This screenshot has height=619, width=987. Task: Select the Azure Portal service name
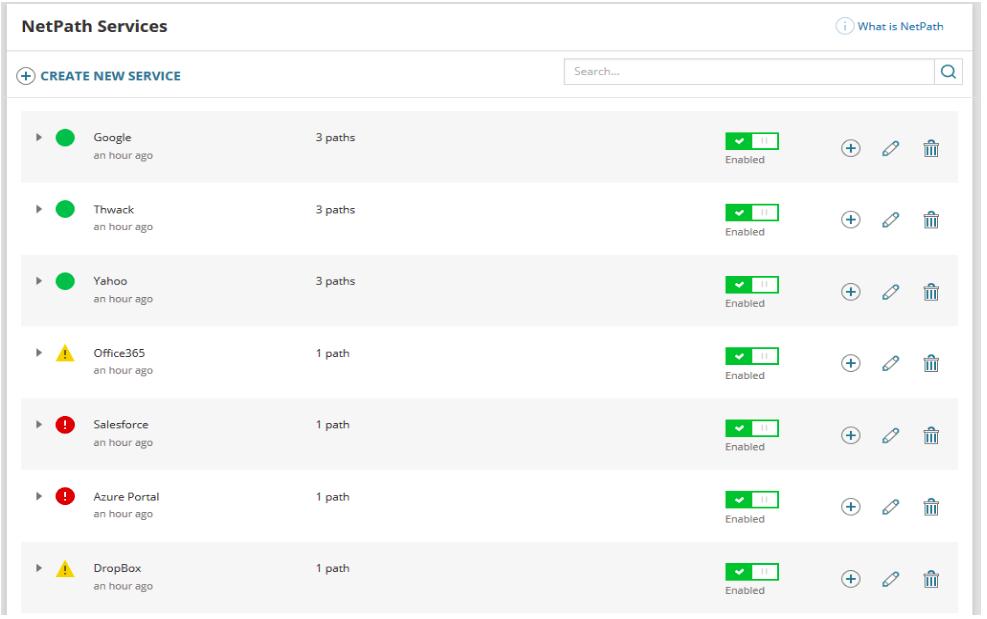click(x=127, y=496)
